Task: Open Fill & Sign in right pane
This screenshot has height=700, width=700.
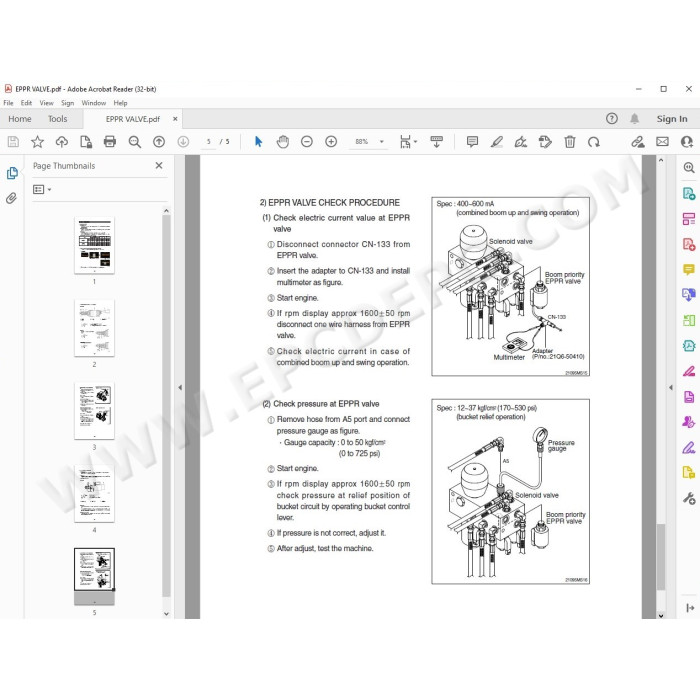Action: click(689, 448)
